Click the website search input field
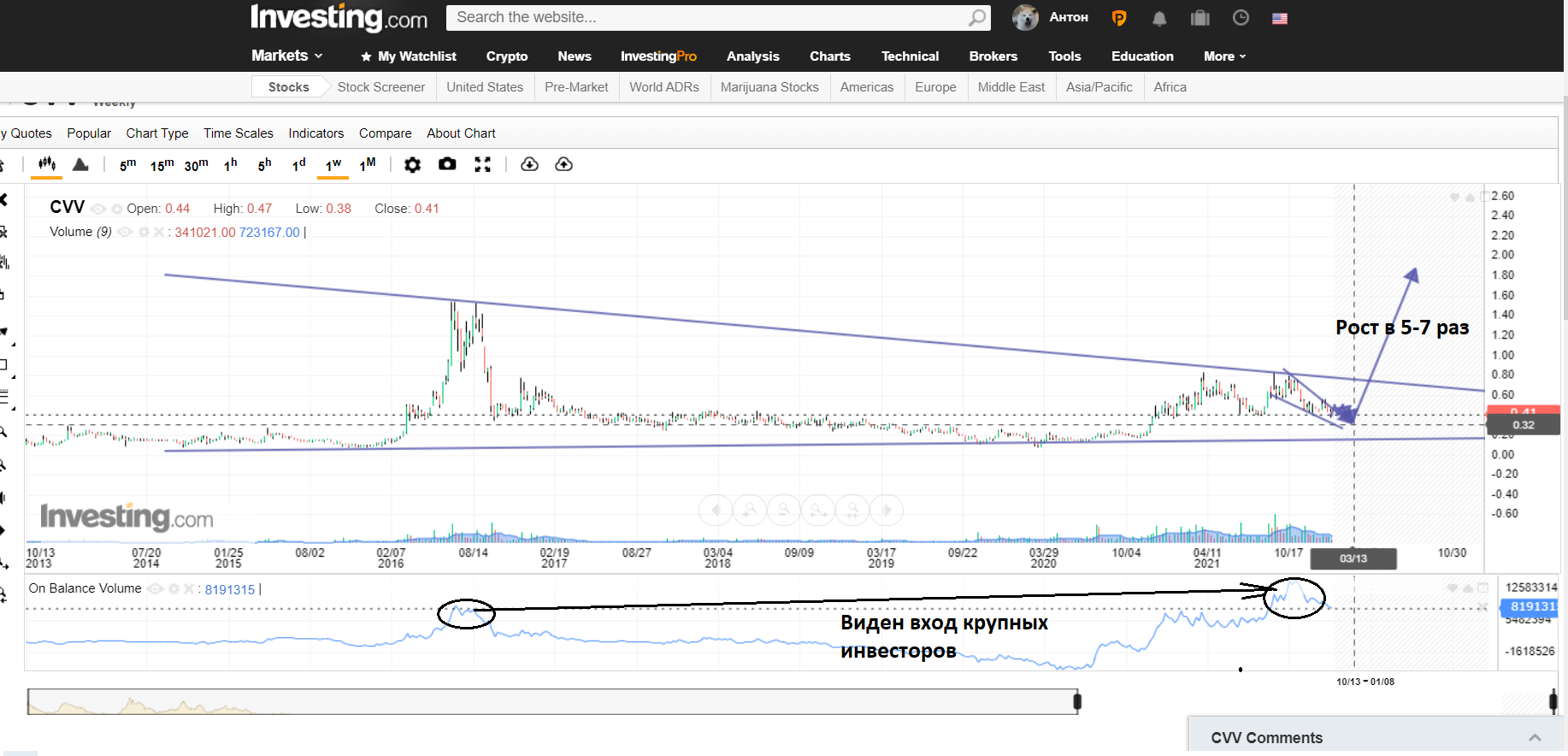The image size is (1568, 756). (710, 17)
